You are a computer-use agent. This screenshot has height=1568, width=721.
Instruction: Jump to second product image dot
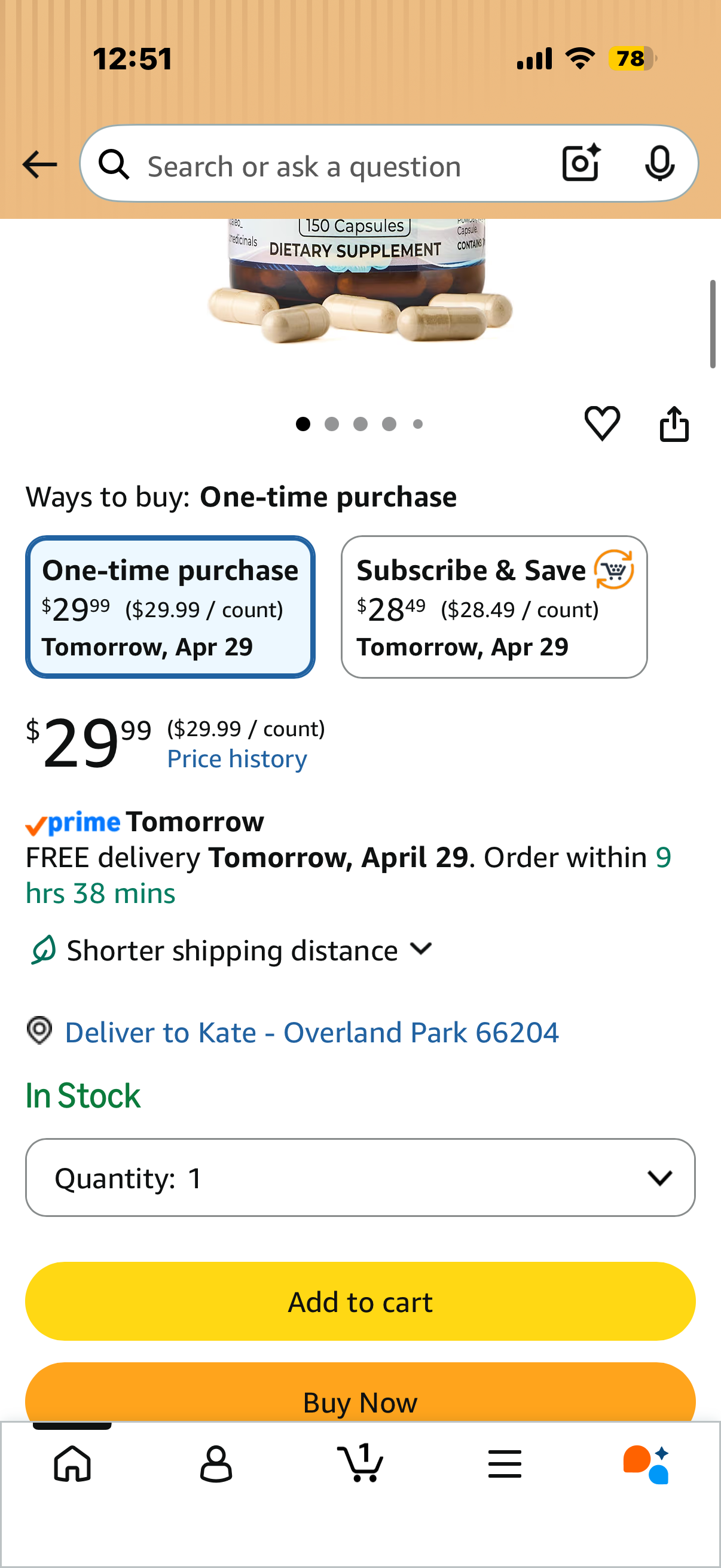(x=332, y=424)
